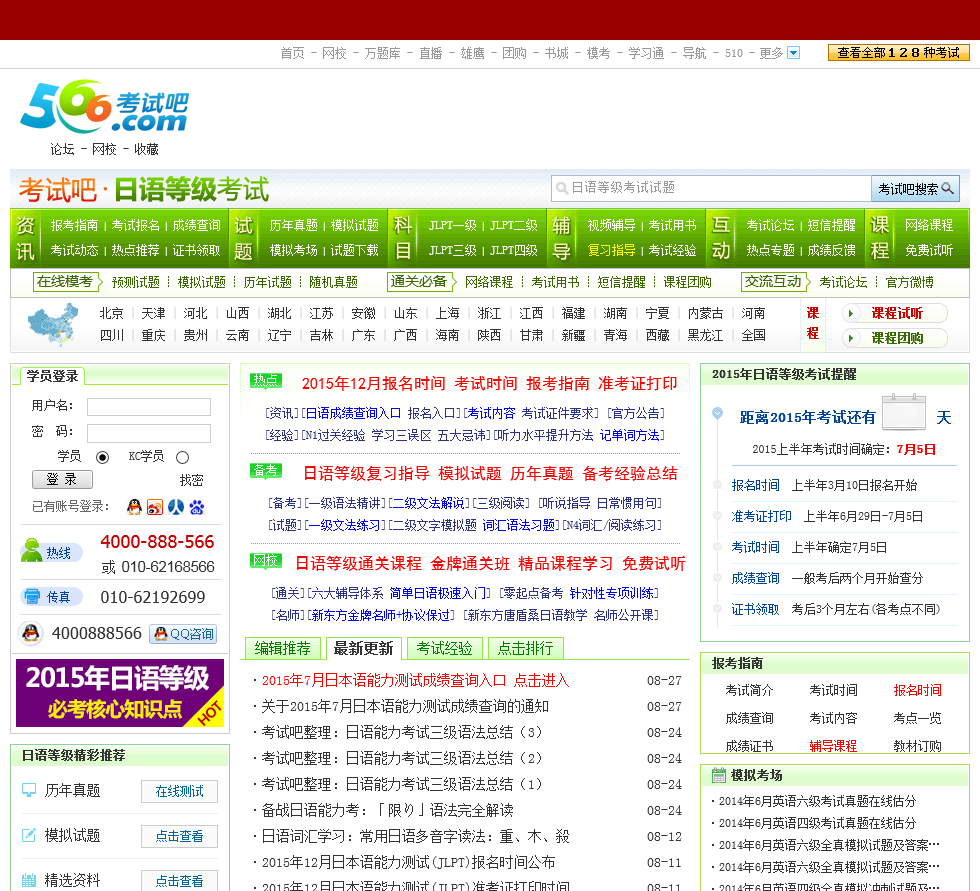
Task: Click the arrow on 课程团购
Action: click(852, 339)
